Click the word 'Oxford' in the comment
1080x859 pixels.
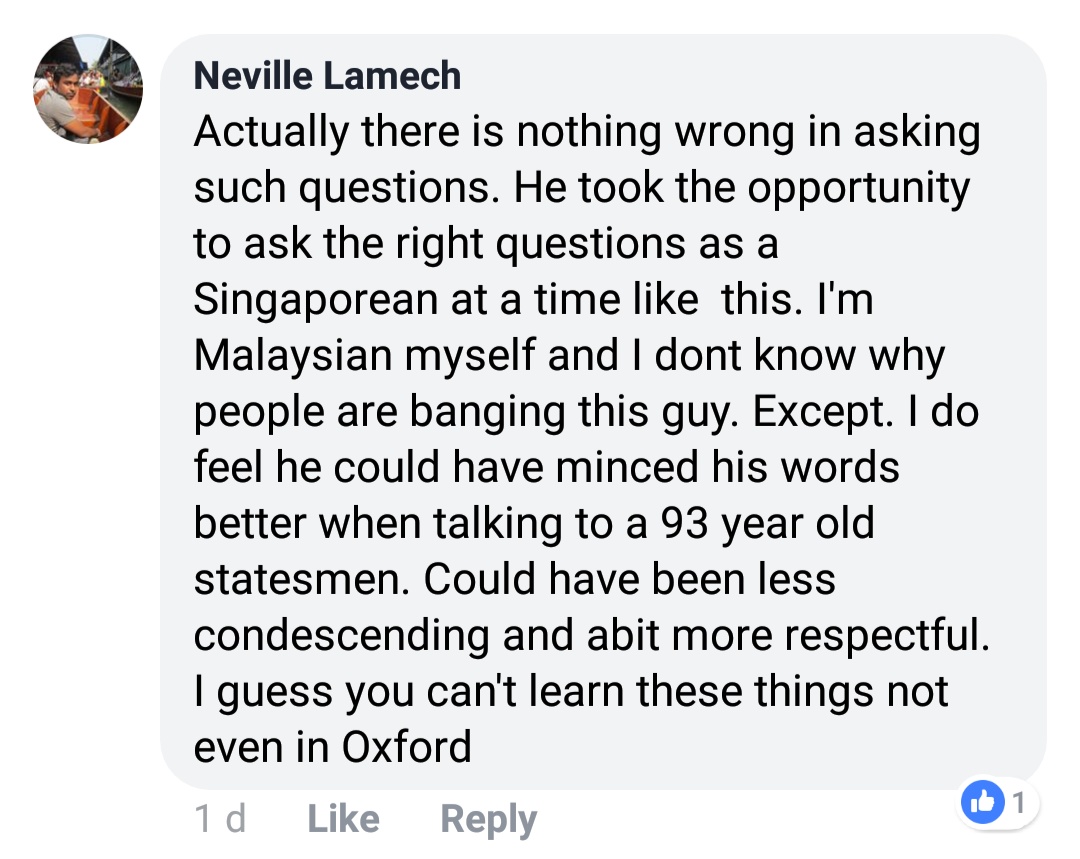tap(406, 747)
